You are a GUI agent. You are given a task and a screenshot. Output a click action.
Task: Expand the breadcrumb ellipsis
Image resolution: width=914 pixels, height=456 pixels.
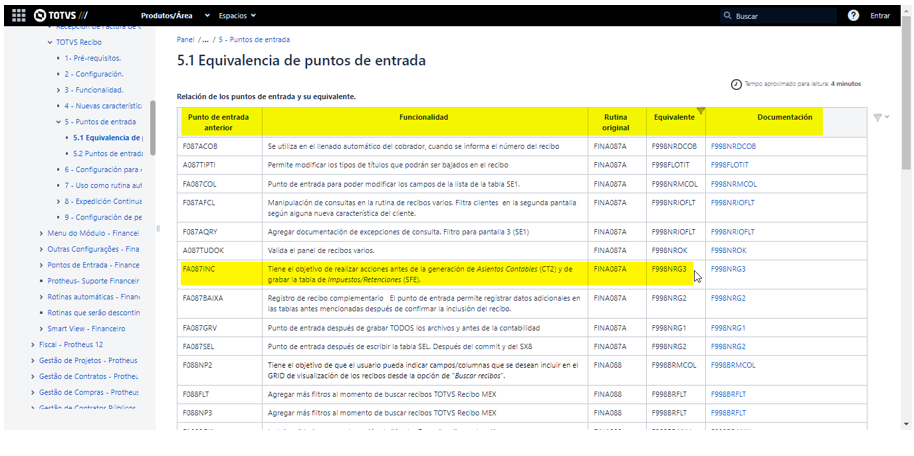(205, 40)
